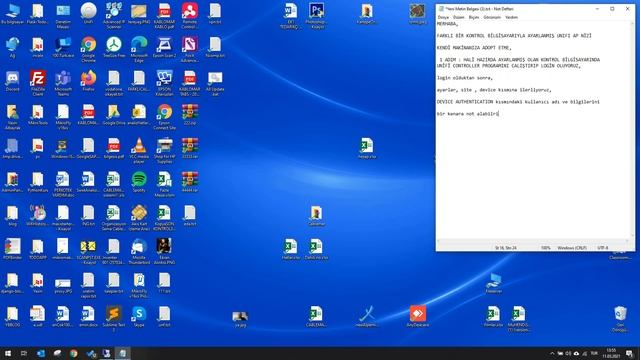This screenshot has width=640, height=360.
Task: Click the 100% zoom status in Notepad
Action: [x=545, y=248]
